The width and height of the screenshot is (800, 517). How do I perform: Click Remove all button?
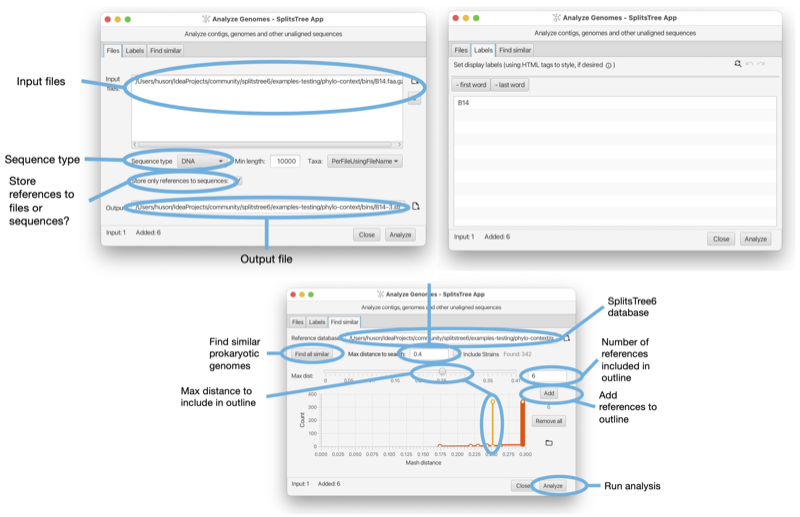[549, 421]
